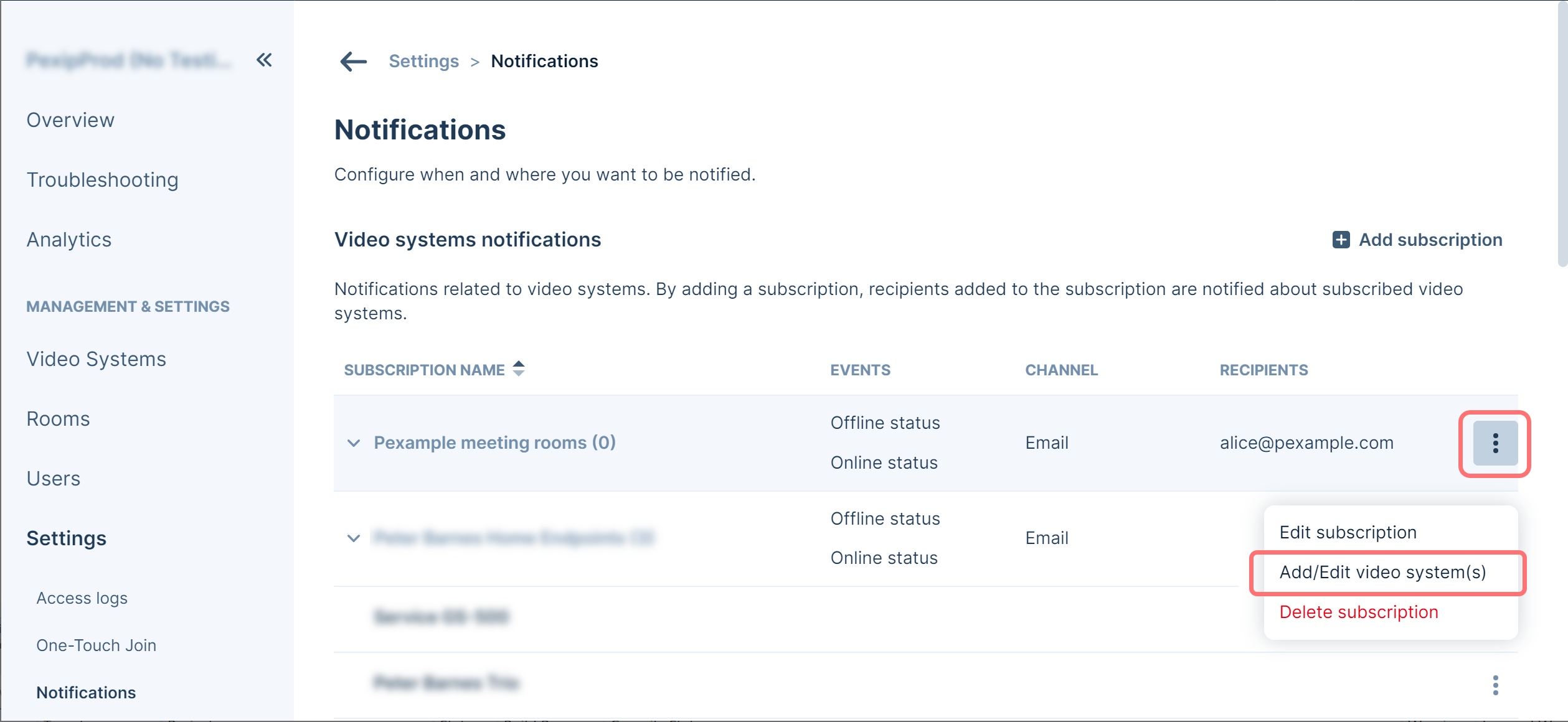This screenshot has width=1568, height=722.
Task: Navigate to Analytics page
Action: 68,240
